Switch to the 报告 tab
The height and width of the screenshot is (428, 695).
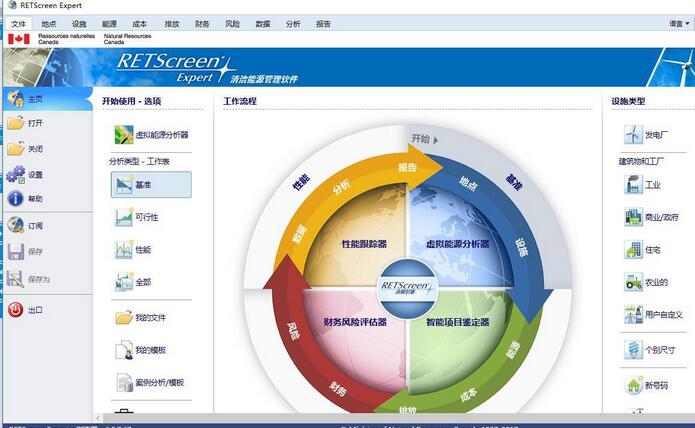(323, 24)
